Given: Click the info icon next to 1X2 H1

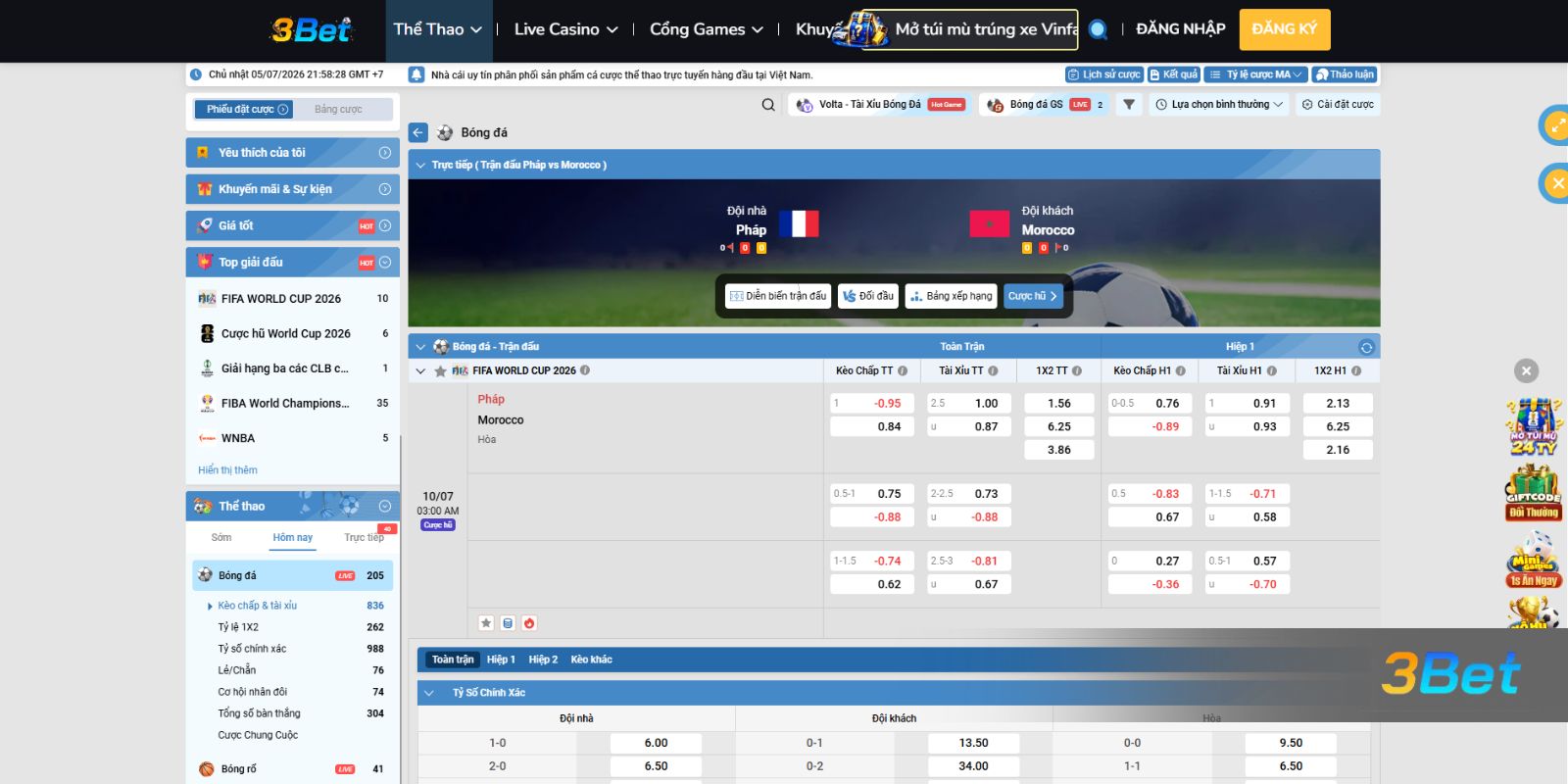Looking at the screenshot, I should [x=1356, y=371].
